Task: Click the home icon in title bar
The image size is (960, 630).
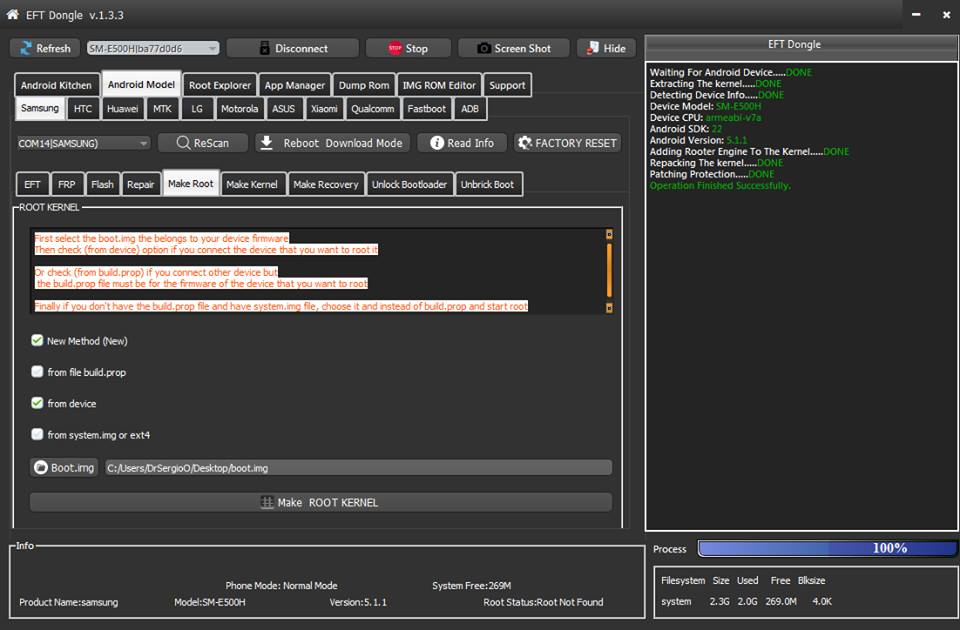Action: [x=12, y=14]
